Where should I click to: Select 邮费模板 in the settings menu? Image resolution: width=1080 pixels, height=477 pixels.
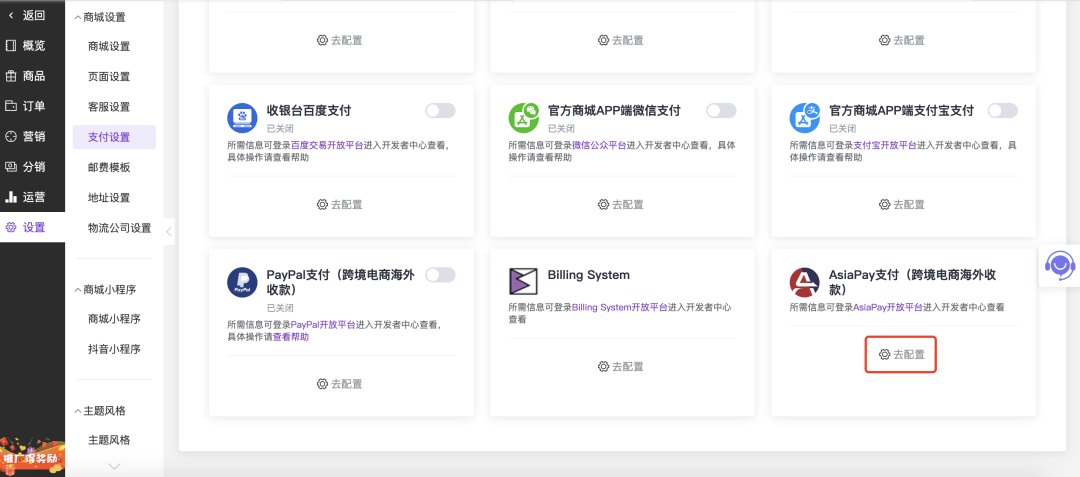pos(109,167)
